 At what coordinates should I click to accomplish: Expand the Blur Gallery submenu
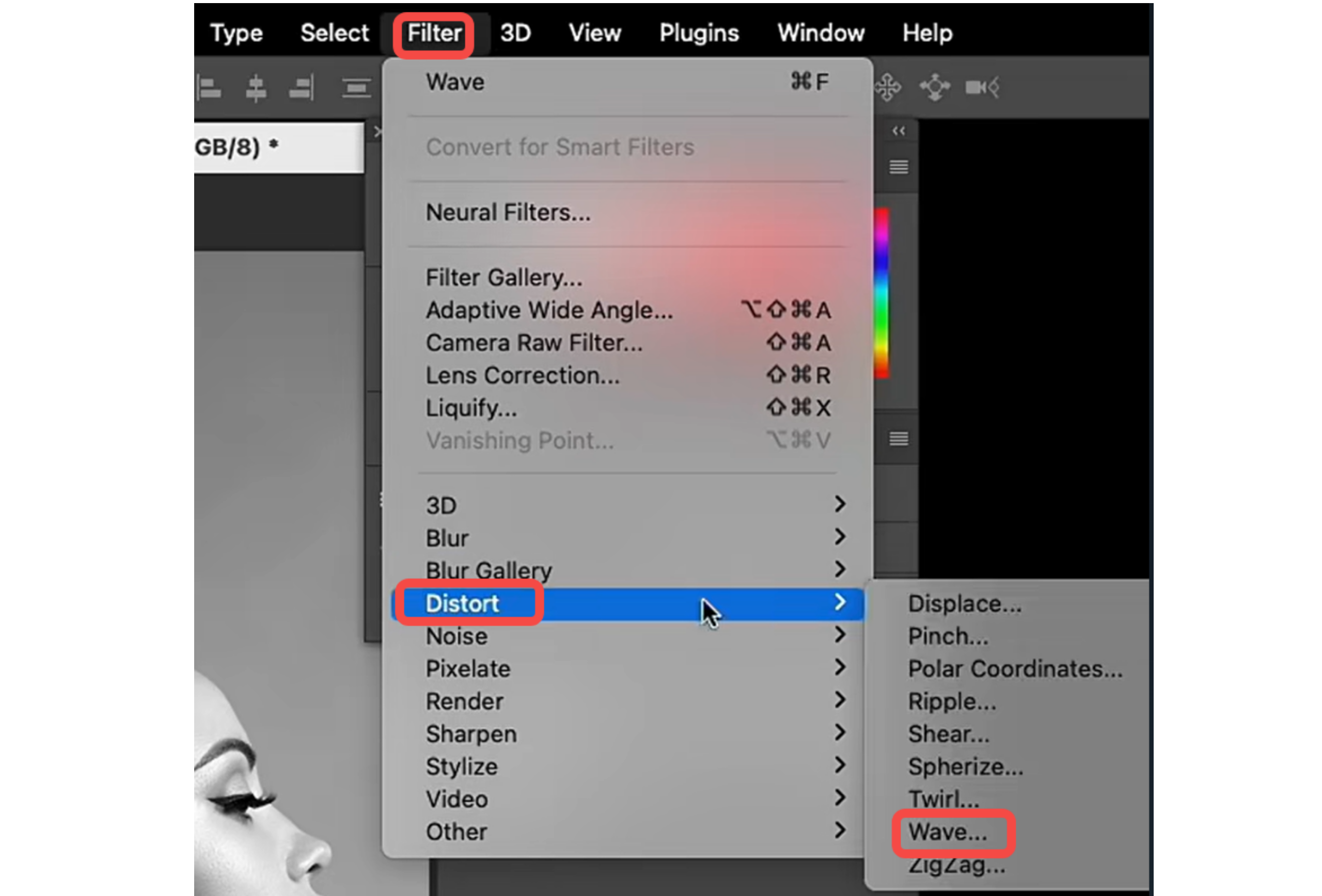click(x=489, y=570)
